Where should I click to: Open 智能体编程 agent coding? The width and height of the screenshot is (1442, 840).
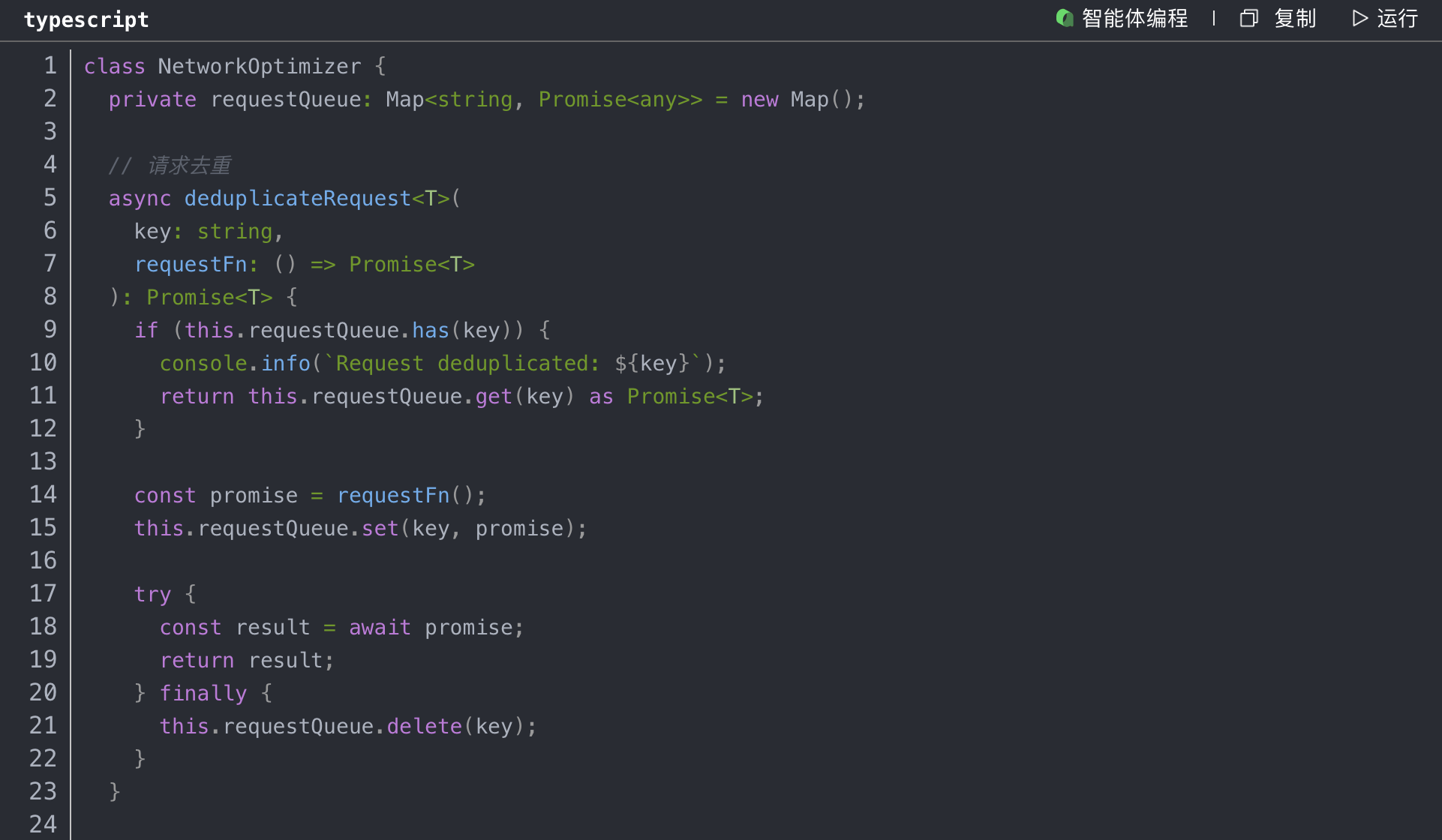point(1134,18)
